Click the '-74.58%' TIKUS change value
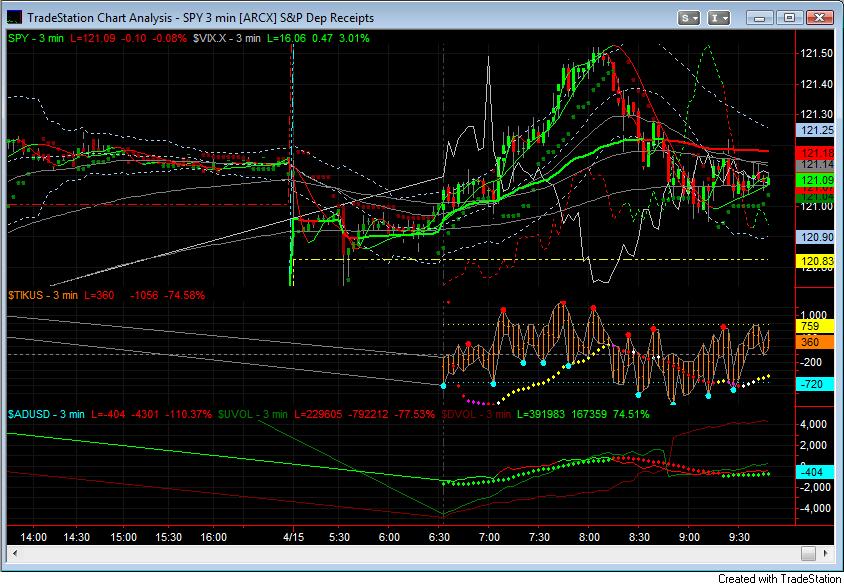 184,295
